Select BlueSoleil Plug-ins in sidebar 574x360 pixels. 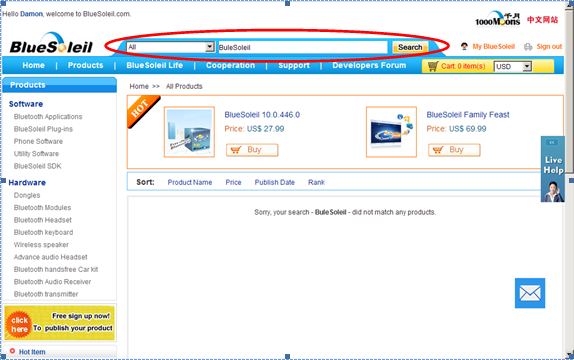tap(43, 129)
